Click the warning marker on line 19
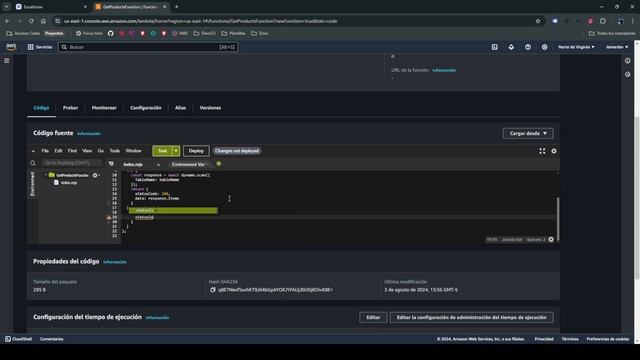 click(x=109, y=218)
